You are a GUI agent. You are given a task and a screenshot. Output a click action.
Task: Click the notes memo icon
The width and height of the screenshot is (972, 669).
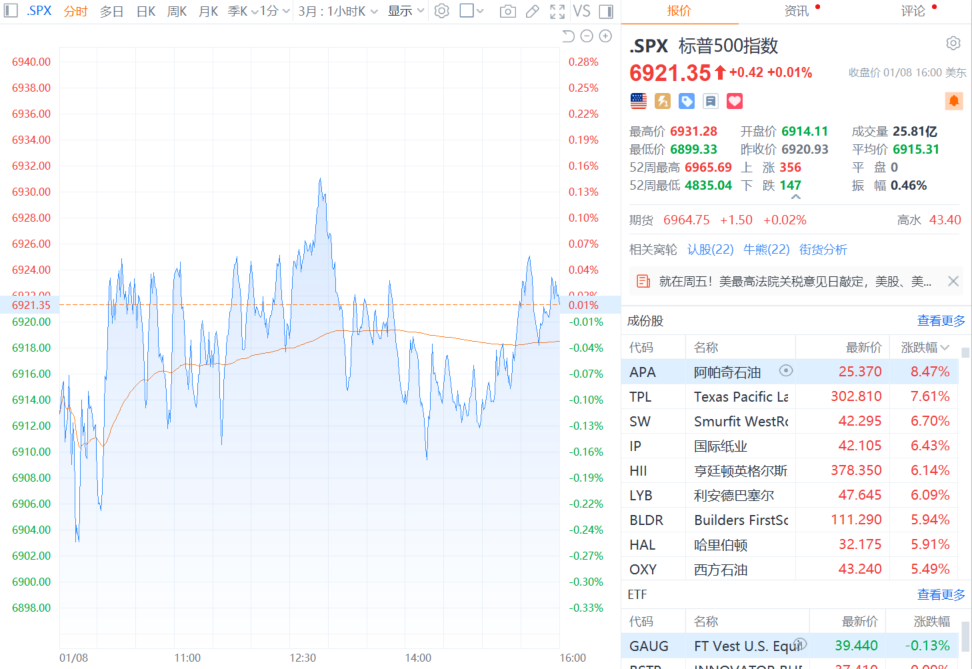coord(710,101)
